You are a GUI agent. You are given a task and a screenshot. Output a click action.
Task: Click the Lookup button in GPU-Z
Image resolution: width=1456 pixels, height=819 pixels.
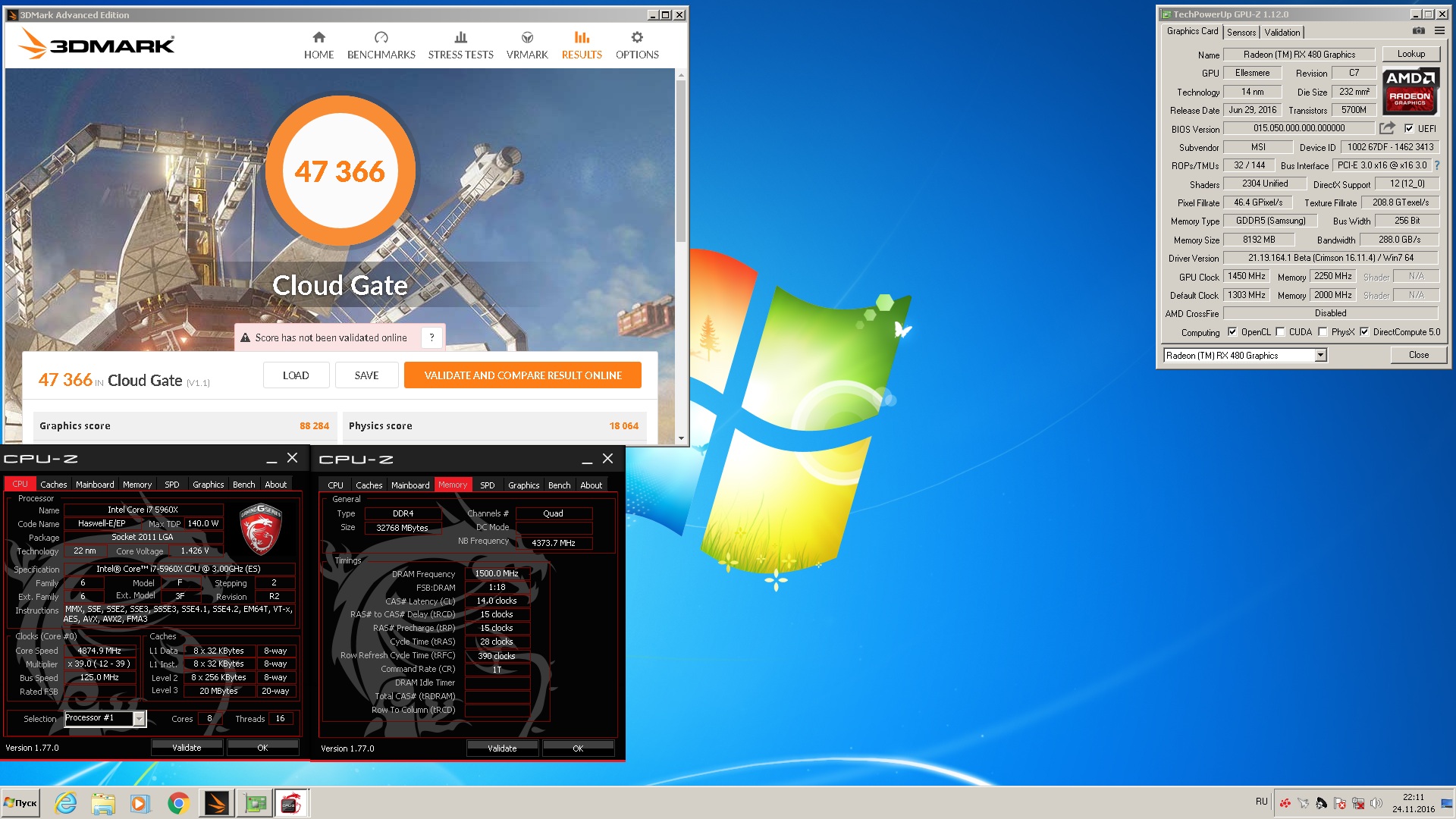tap(1411, 54)
